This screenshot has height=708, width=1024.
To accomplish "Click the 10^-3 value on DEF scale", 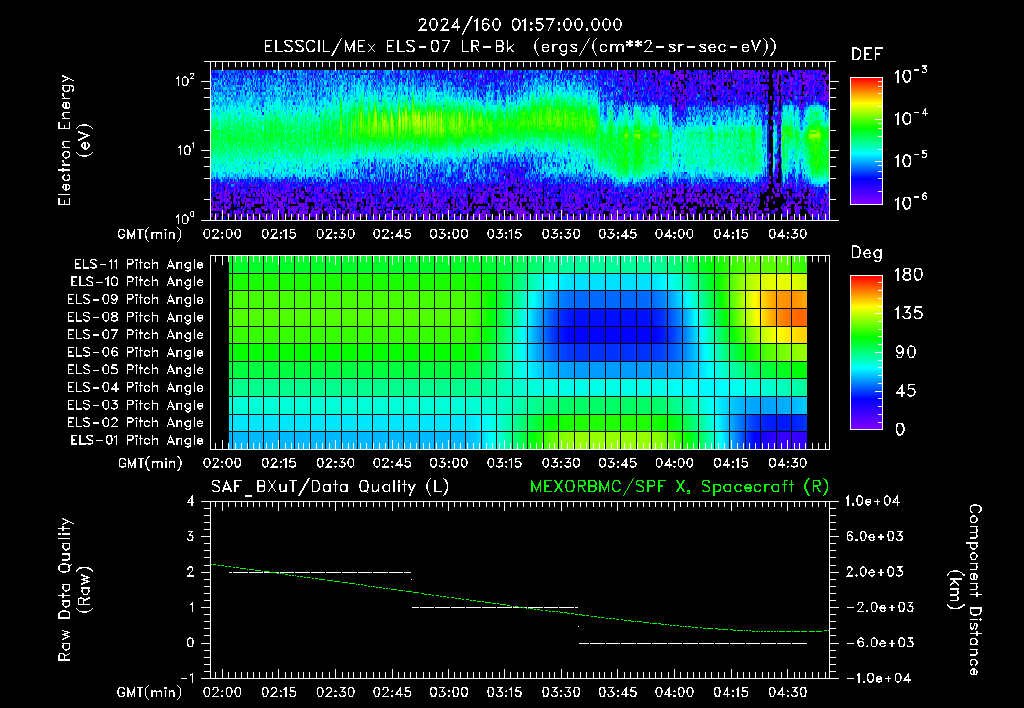I will point(910,76).
